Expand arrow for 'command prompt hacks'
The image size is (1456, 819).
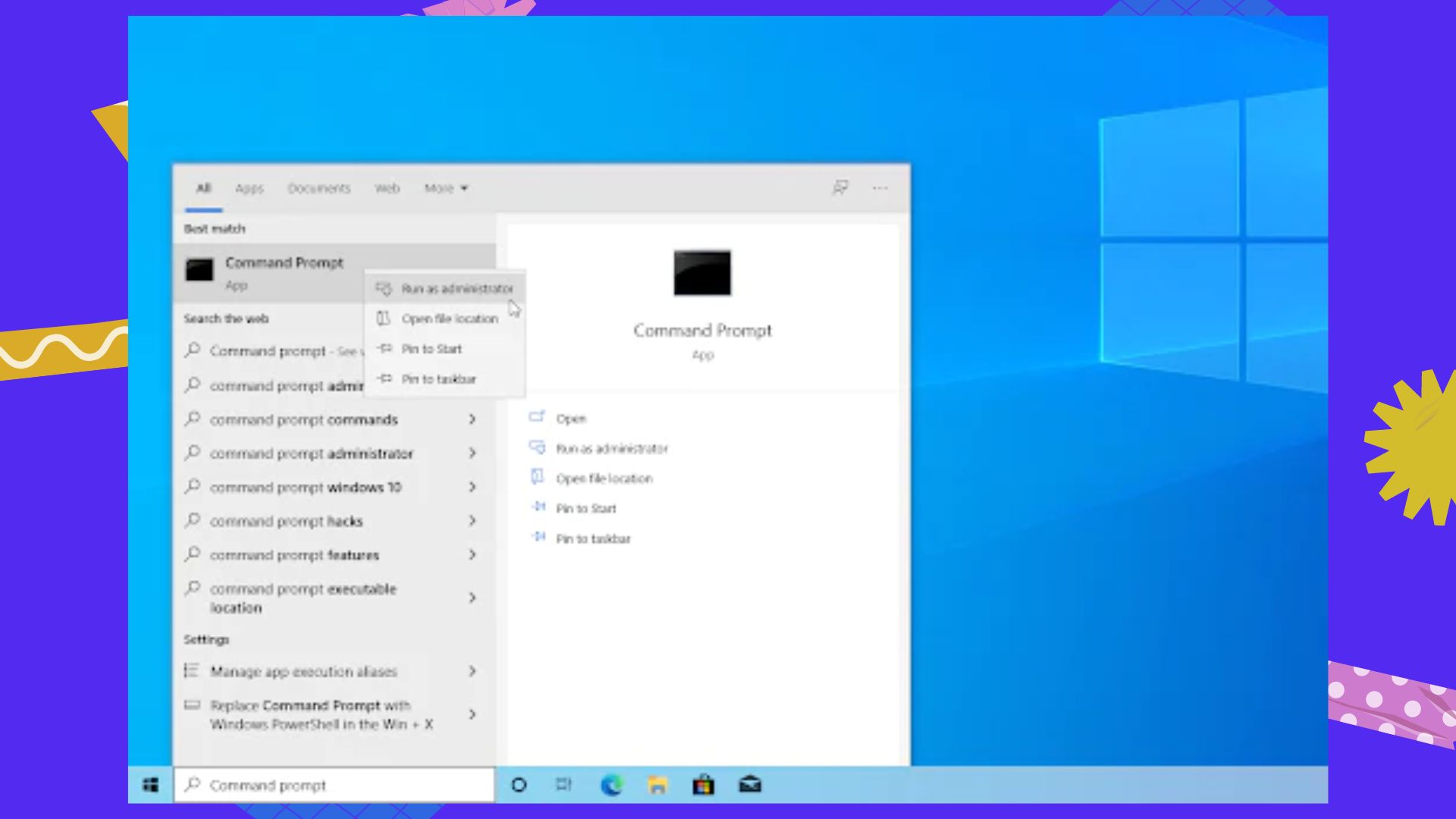coord(472,521)
